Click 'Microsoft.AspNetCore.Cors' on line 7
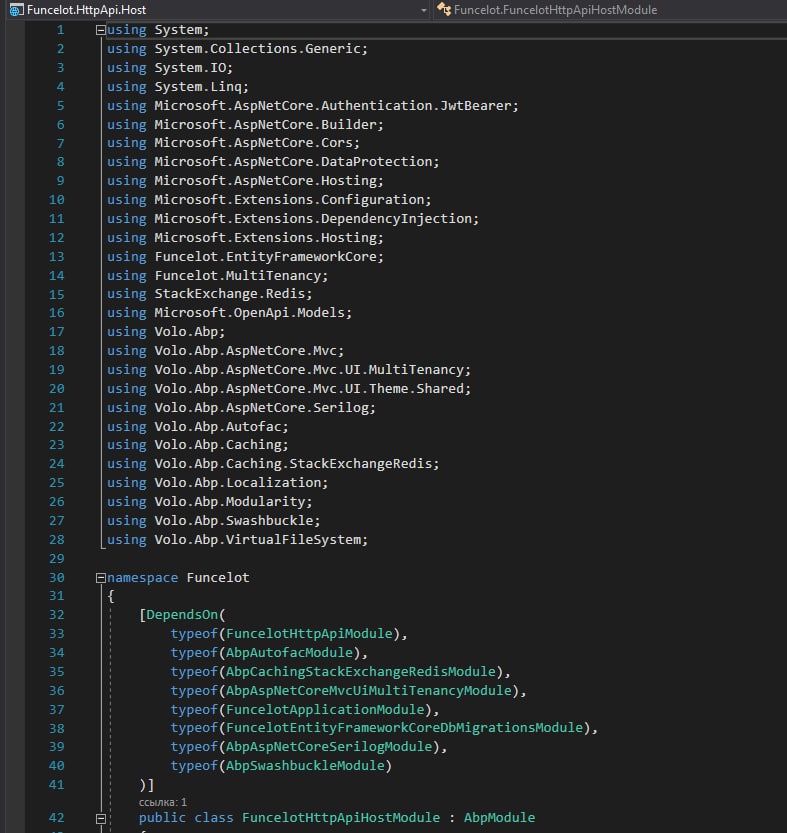This screenshot has height=833, width=787. tap(253, 143)
